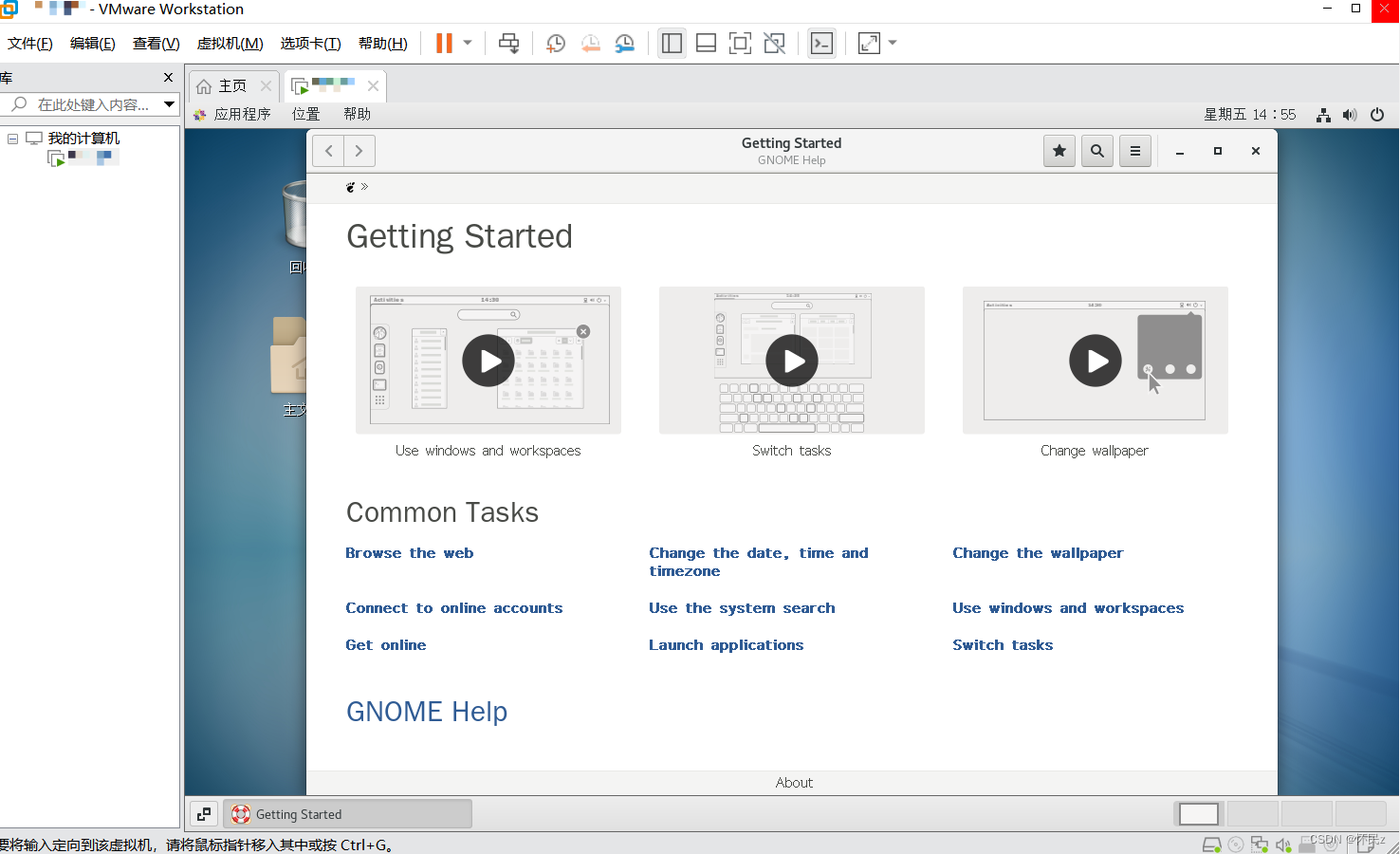Bookmark the page with the star icon

(x=1059, y=151)
